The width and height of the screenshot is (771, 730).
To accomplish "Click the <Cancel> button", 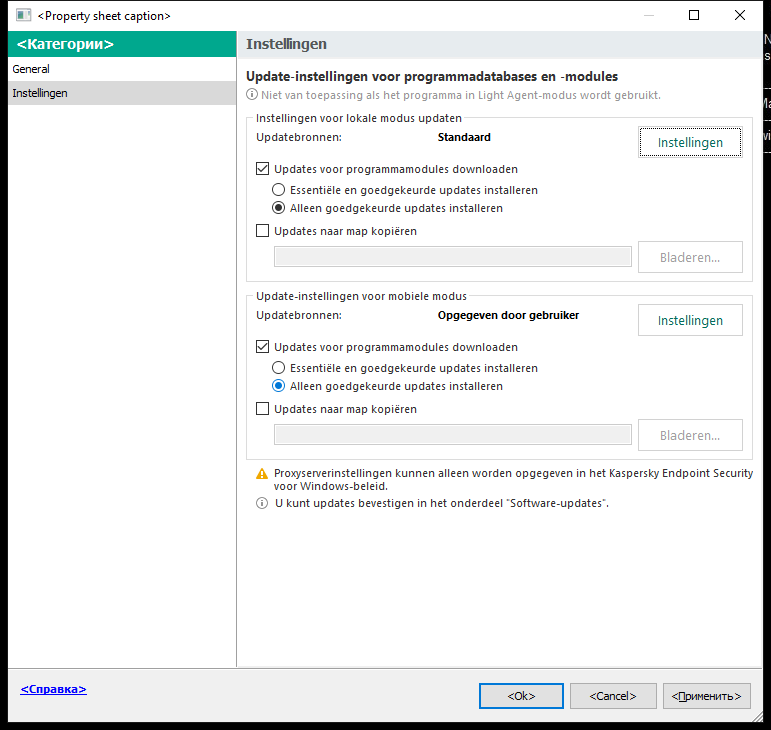I will (x=613, y=696).
